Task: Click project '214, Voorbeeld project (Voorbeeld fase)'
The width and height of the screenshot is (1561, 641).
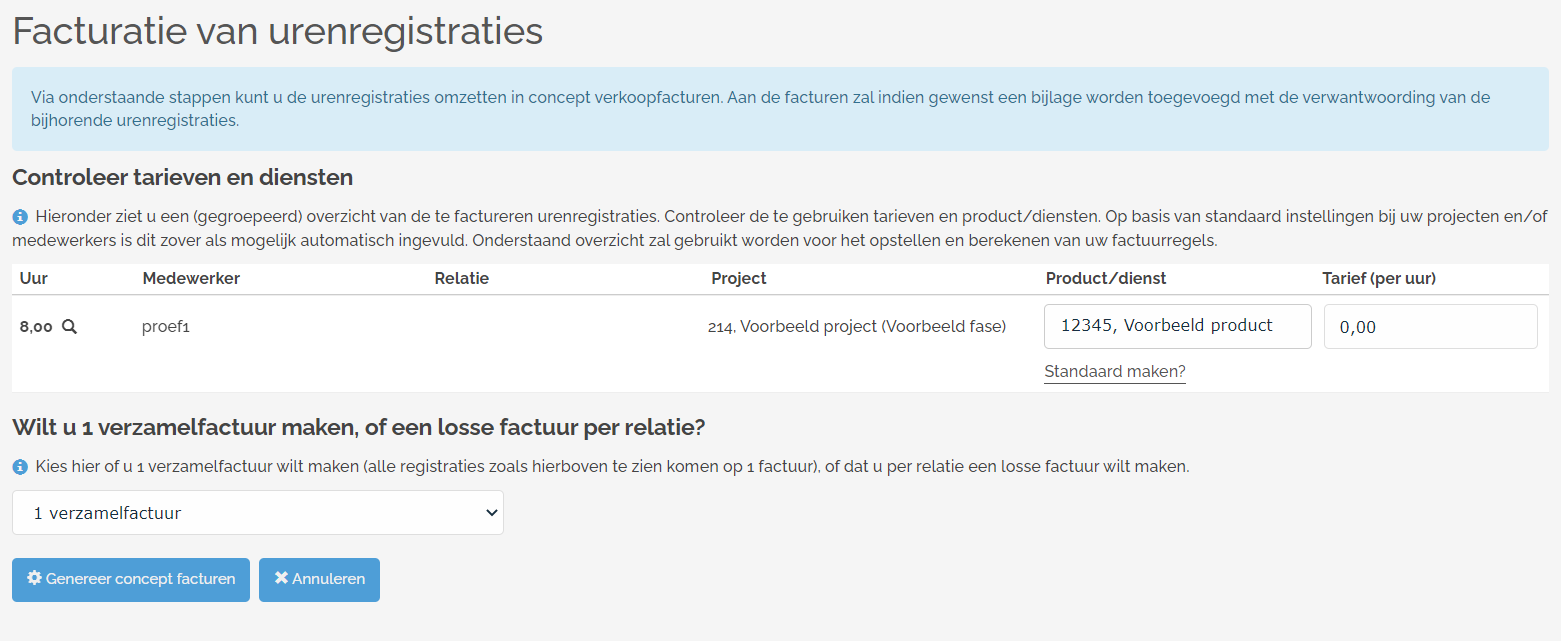Action: pos(857,326)
